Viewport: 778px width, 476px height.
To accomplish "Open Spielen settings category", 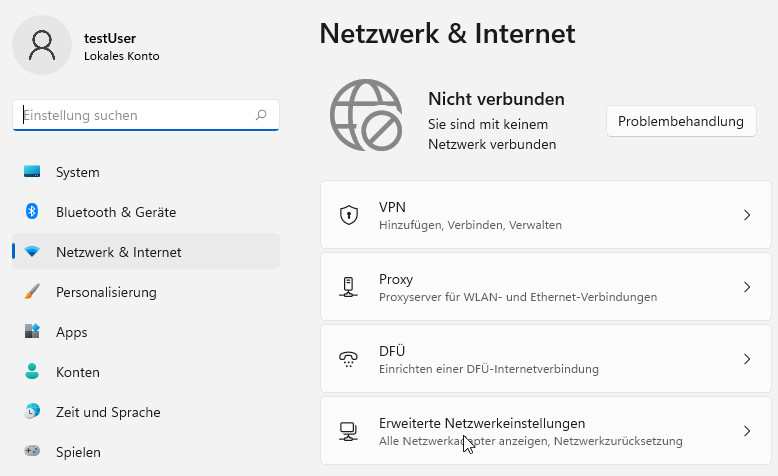I will (x=78, y=452).
